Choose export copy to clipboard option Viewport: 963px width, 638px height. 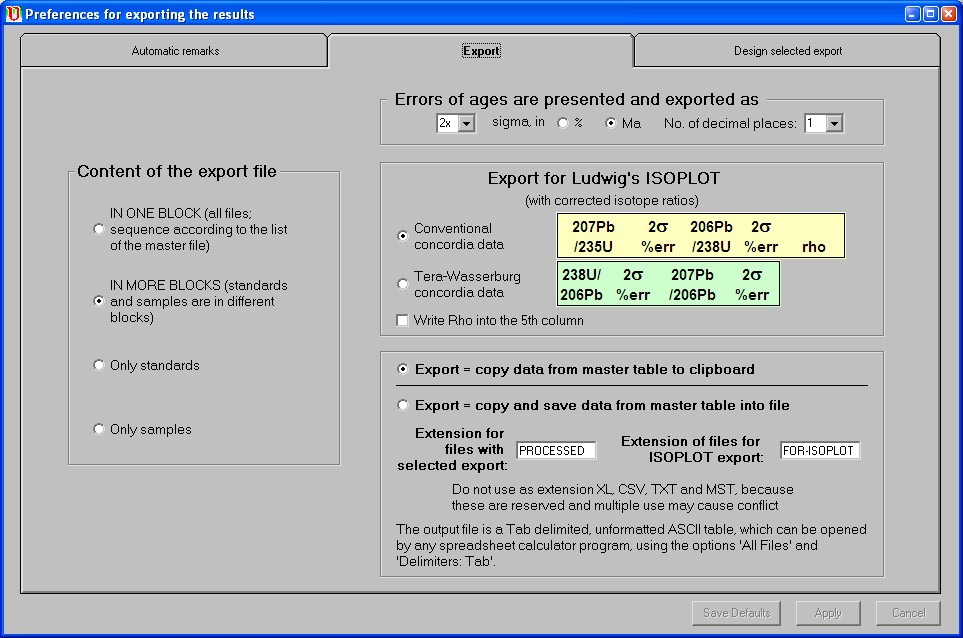tap(402, 369)
